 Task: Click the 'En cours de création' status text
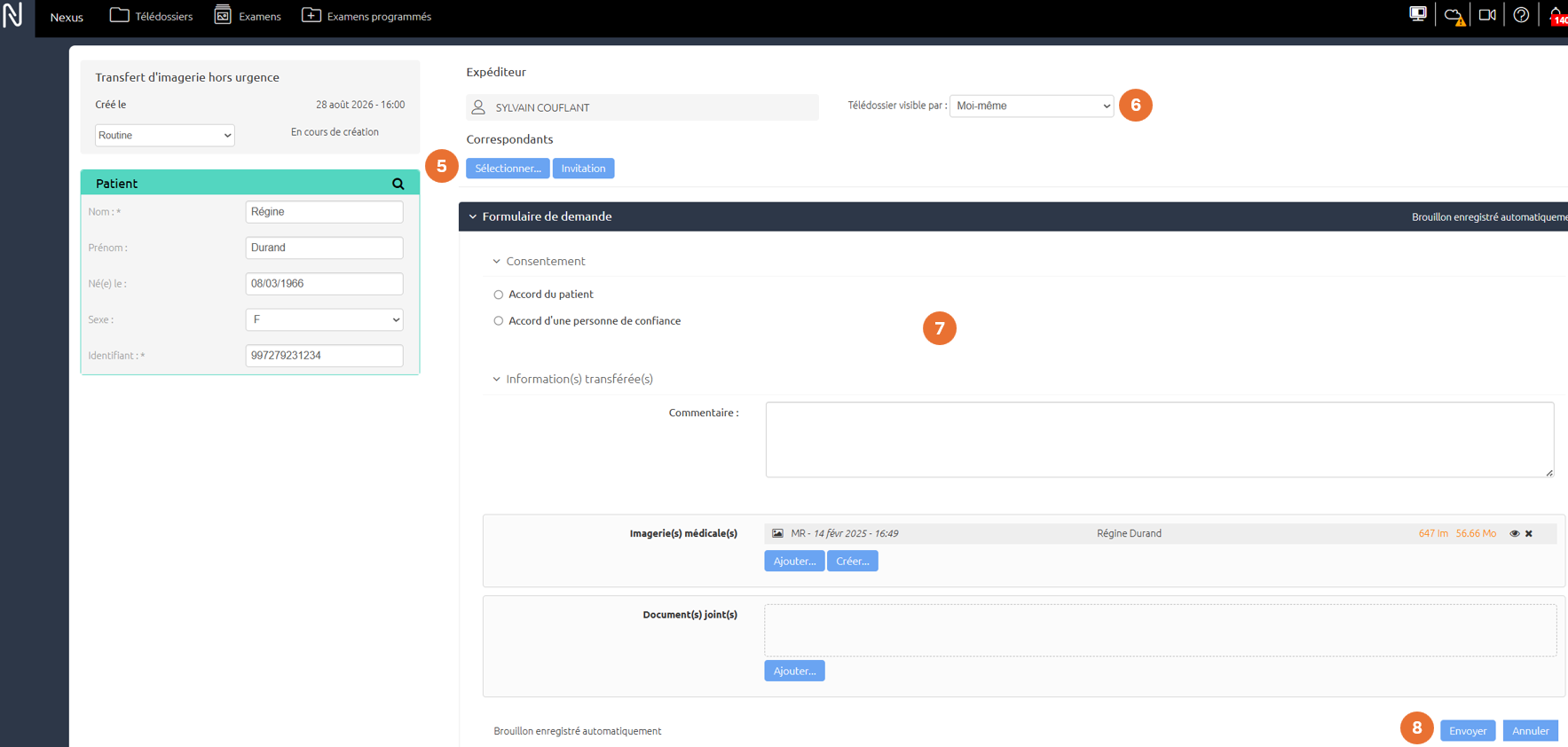coord(335,132)
